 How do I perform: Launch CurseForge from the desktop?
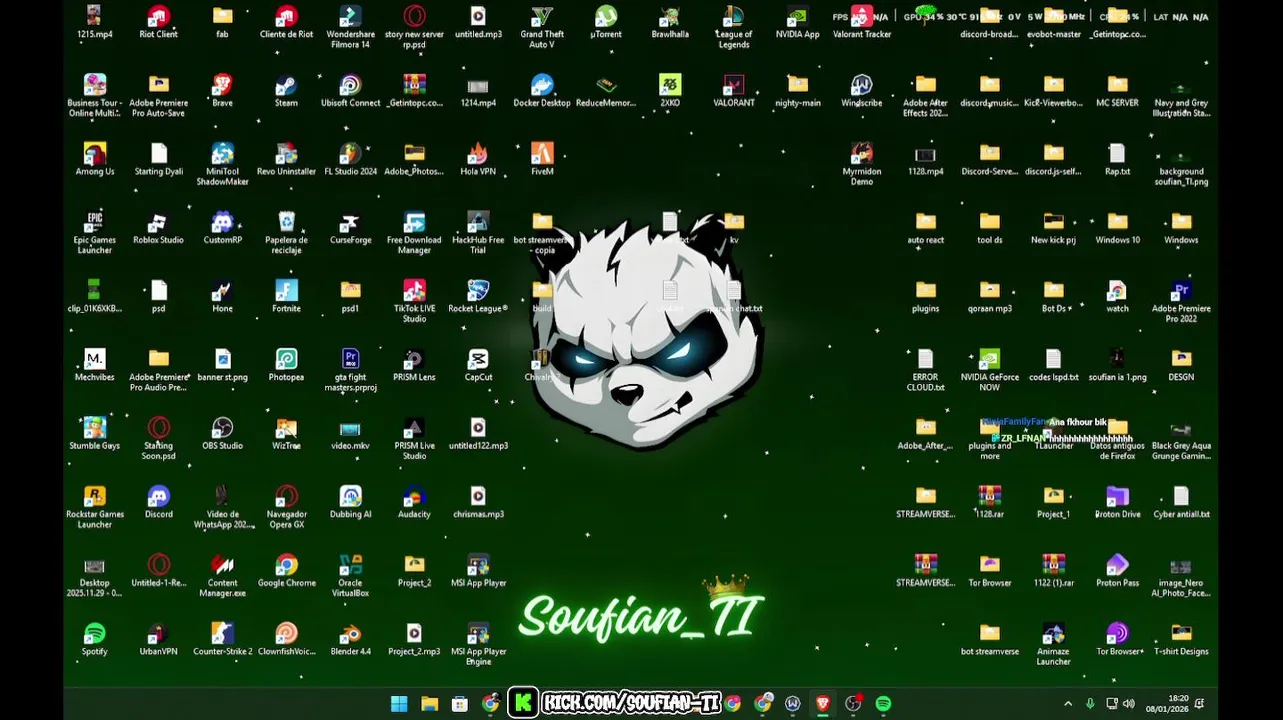(350, 228)
